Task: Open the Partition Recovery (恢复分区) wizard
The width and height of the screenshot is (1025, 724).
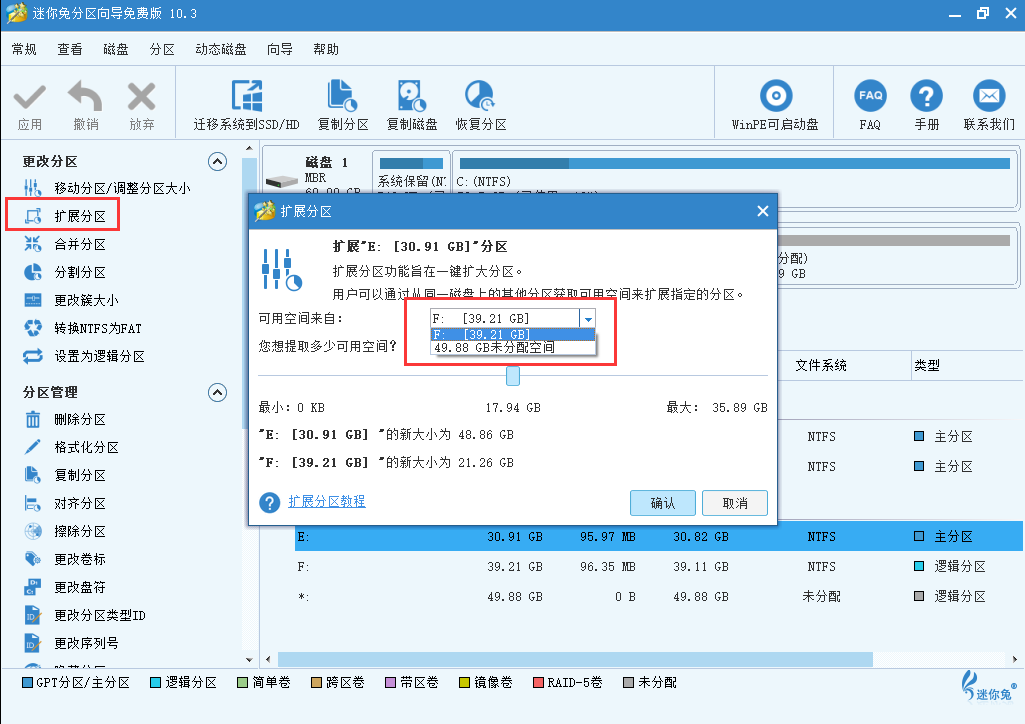Action: pos(481,105)
